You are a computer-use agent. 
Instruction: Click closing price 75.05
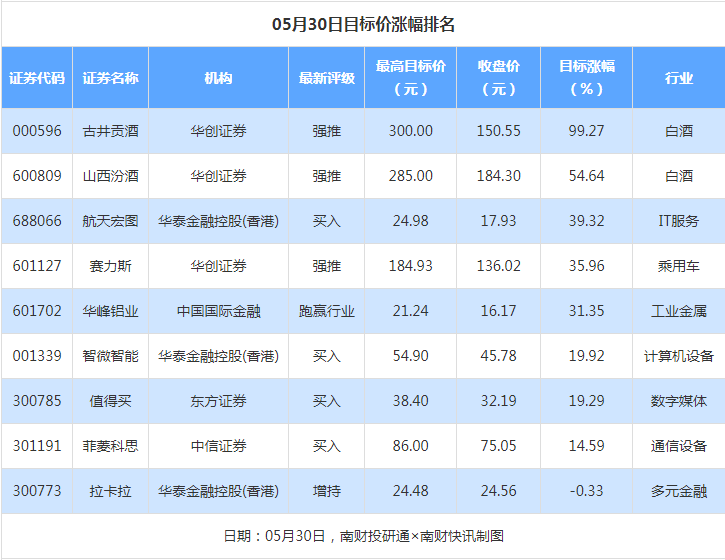tap(498, 445)
